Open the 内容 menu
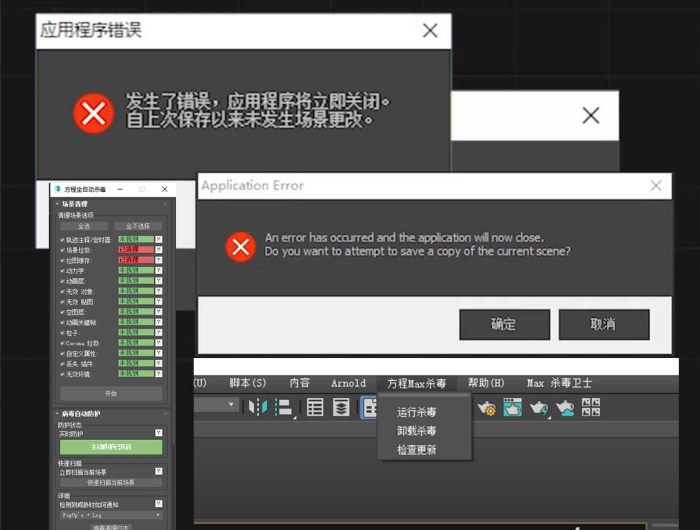 coord(300,383)
